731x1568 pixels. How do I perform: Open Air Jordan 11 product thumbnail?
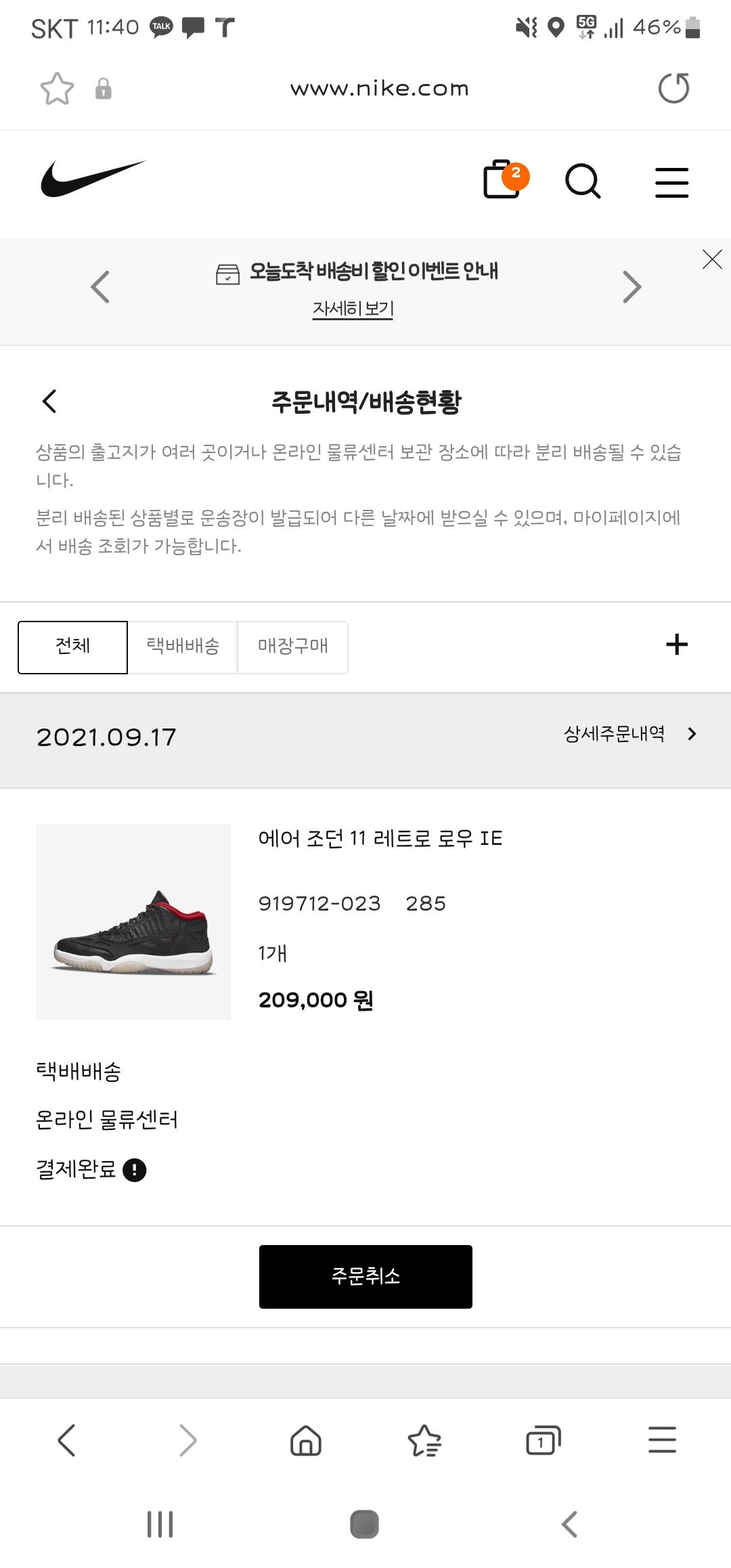point(133,921)
